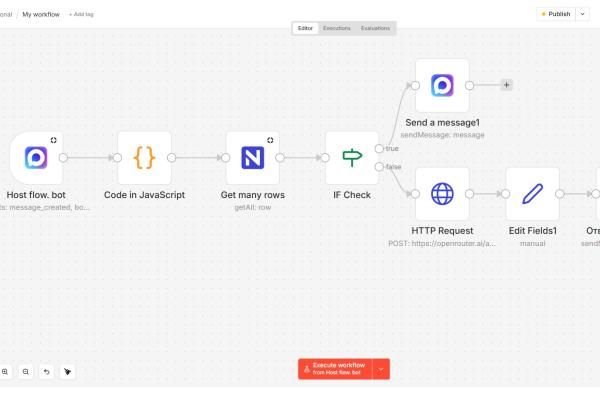Expand the Execute workflow trigger dropdown
Screen dimensions: 600x400
point(381,369)
